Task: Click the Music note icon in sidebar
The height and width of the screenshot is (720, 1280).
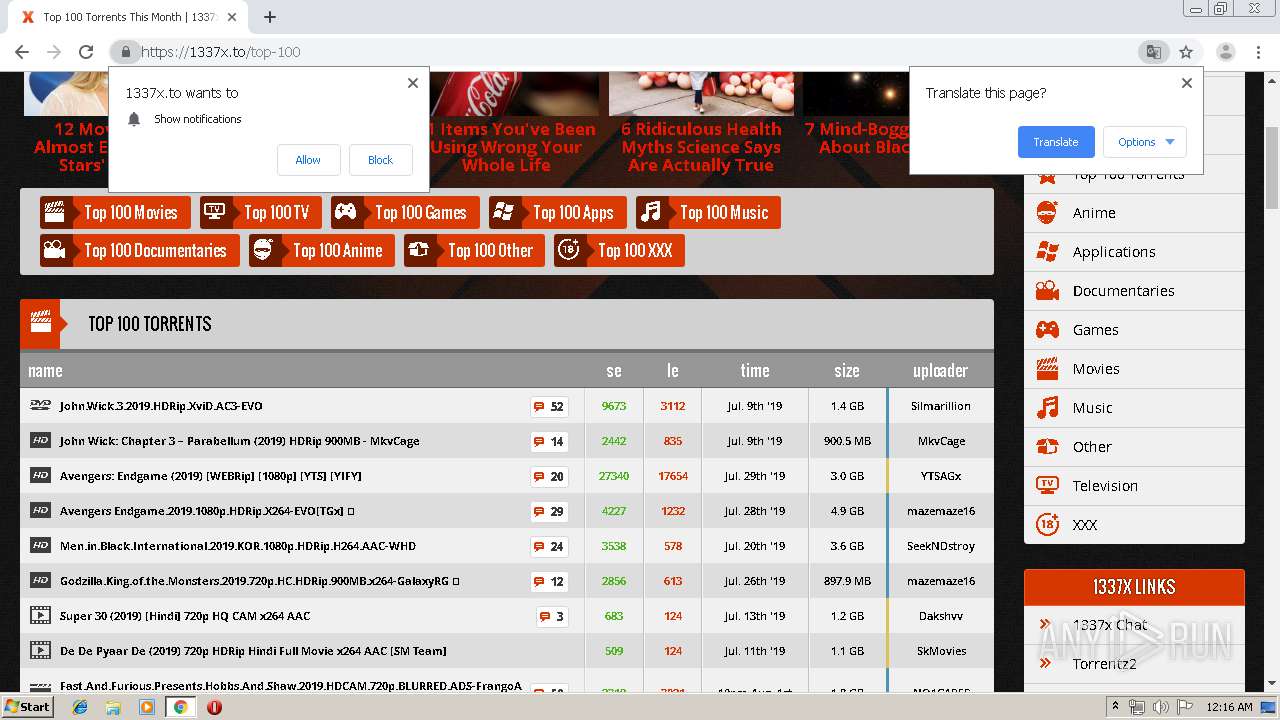Action: (x=1047, y=407)
